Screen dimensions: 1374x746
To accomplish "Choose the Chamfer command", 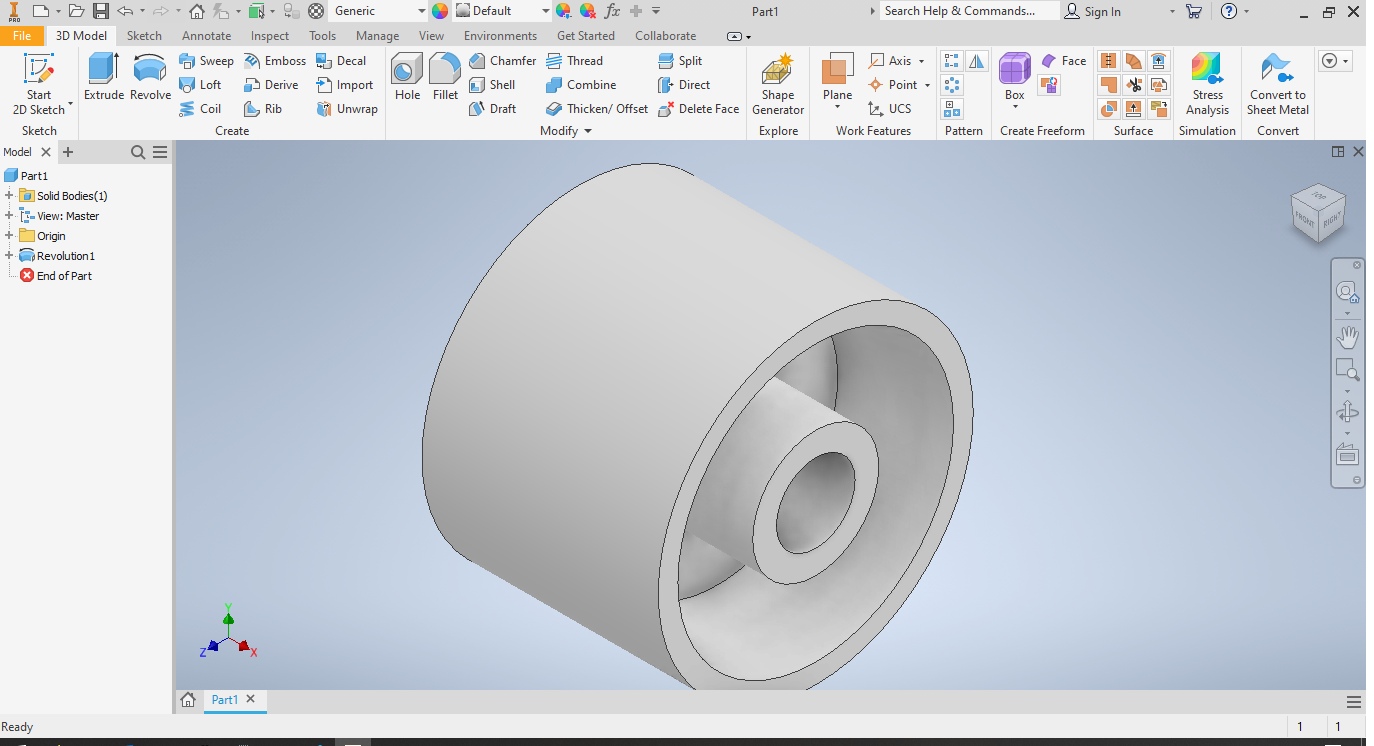I will (x=502, y=61).
